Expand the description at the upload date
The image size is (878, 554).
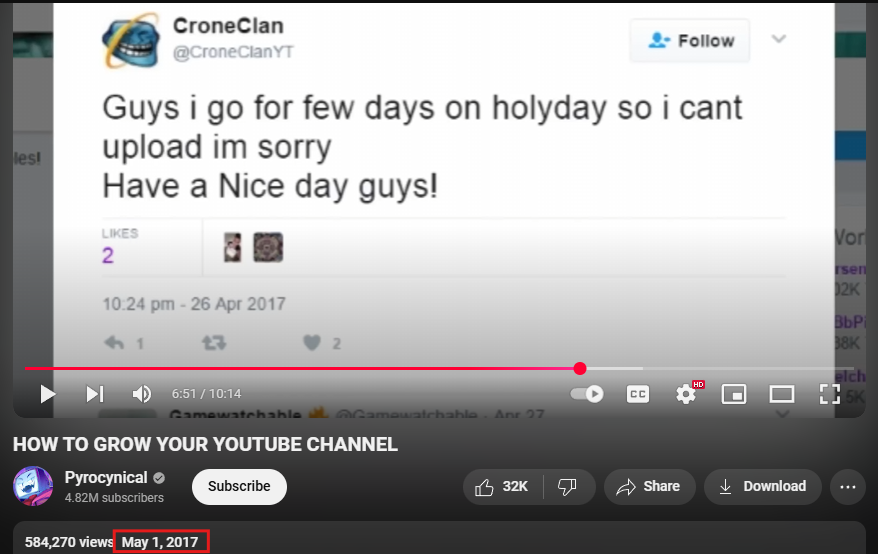[161, 542]
